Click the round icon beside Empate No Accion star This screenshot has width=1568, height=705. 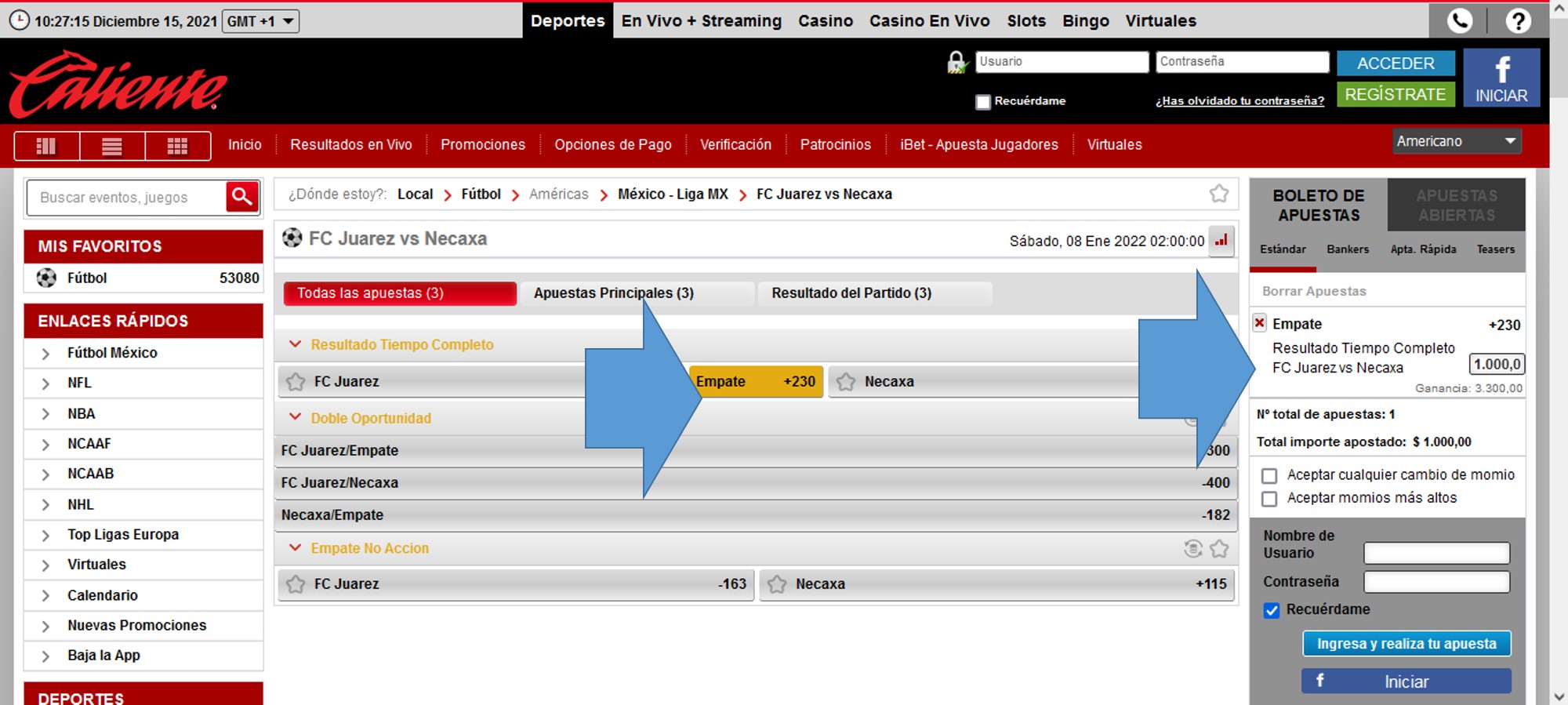coord(1192,549)
